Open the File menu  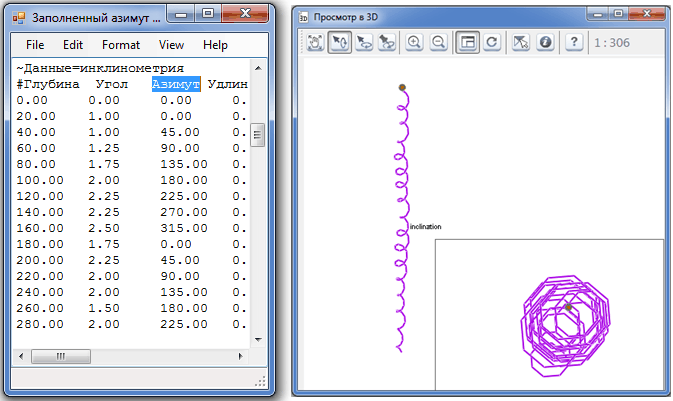click(35, 45)
